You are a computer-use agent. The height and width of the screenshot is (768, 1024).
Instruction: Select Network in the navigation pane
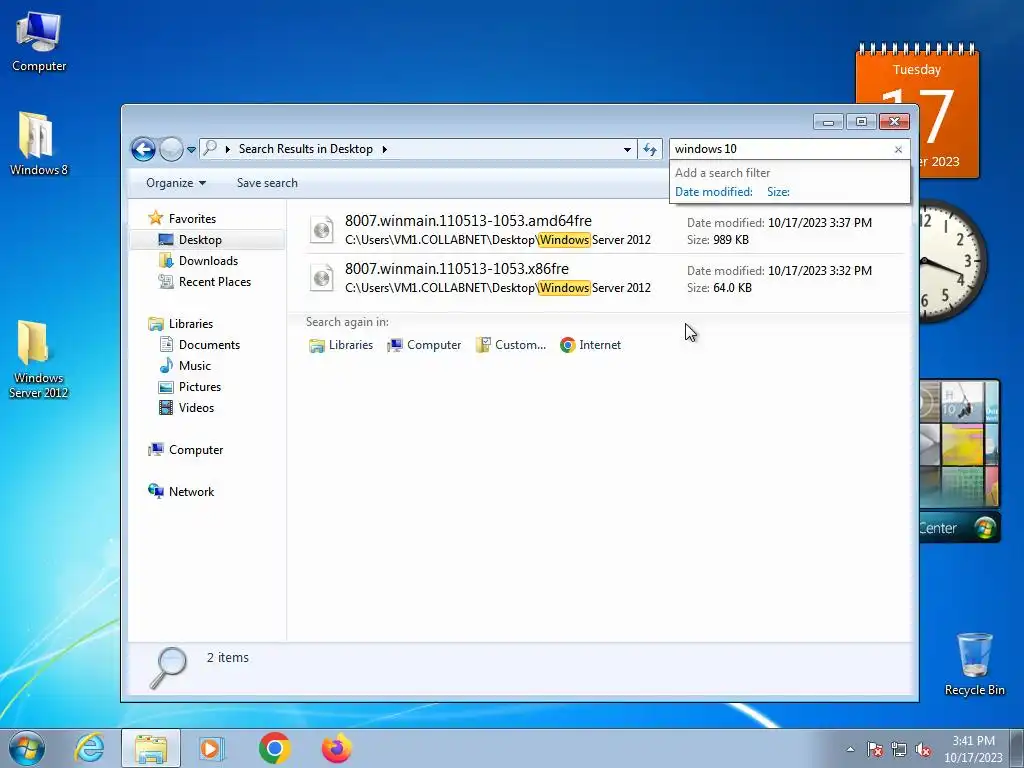[191, 492]
